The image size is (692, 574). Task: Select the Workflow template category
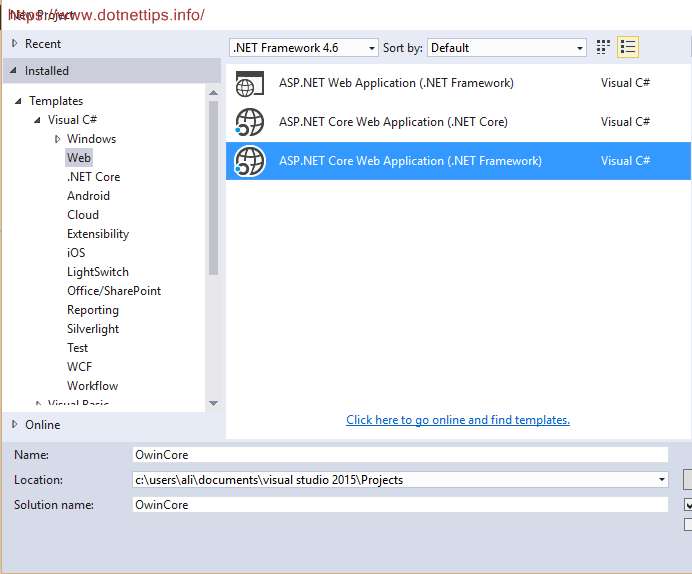click(x=93, y=386)
